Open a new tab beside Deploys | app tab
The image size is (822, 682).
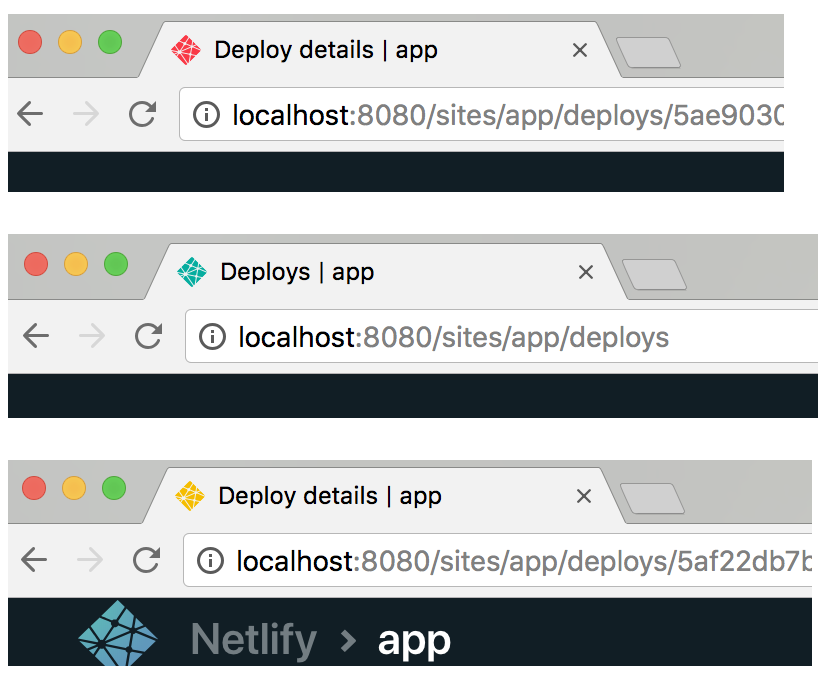[x=655, y=274]
